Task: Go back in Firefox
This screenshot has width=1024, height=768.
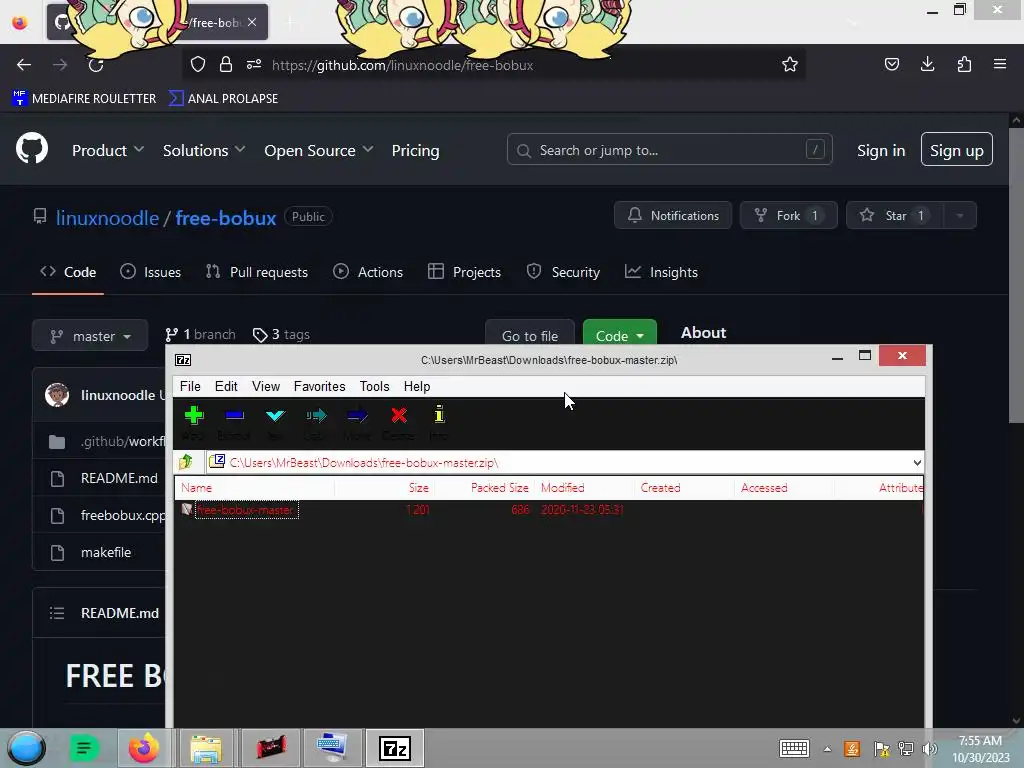Action: point(24,65)
